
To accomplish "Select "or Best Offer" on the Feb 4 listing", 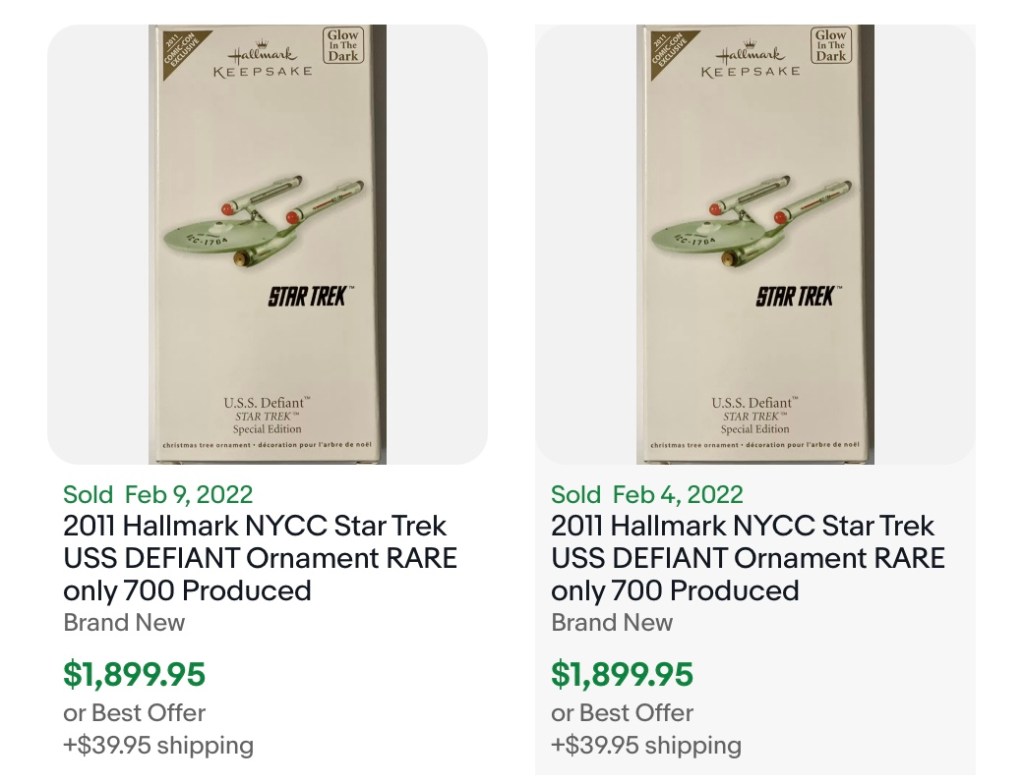I will click(622, 713).
